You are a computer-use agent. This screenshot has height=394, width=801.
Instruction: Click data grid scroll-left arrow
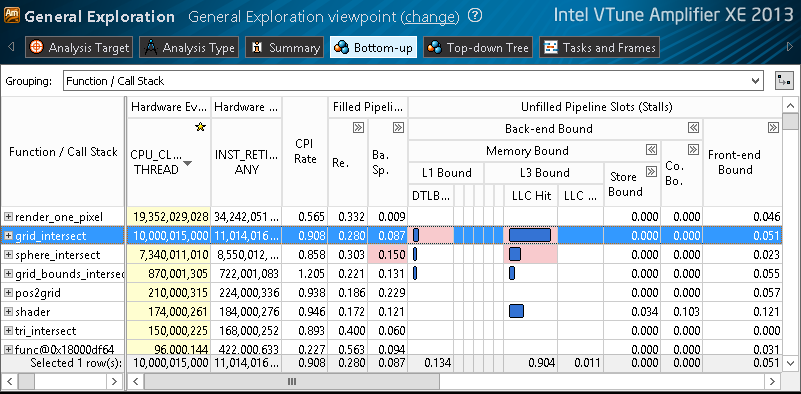point(135,381)
